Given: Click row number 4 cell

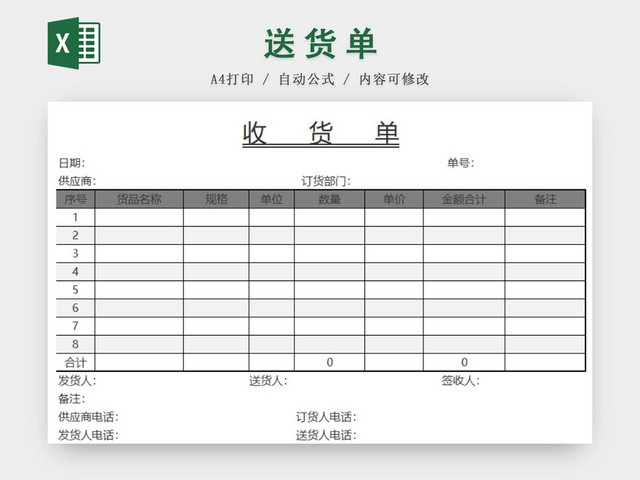Looking at the screenshot, I should pos(76,272).
